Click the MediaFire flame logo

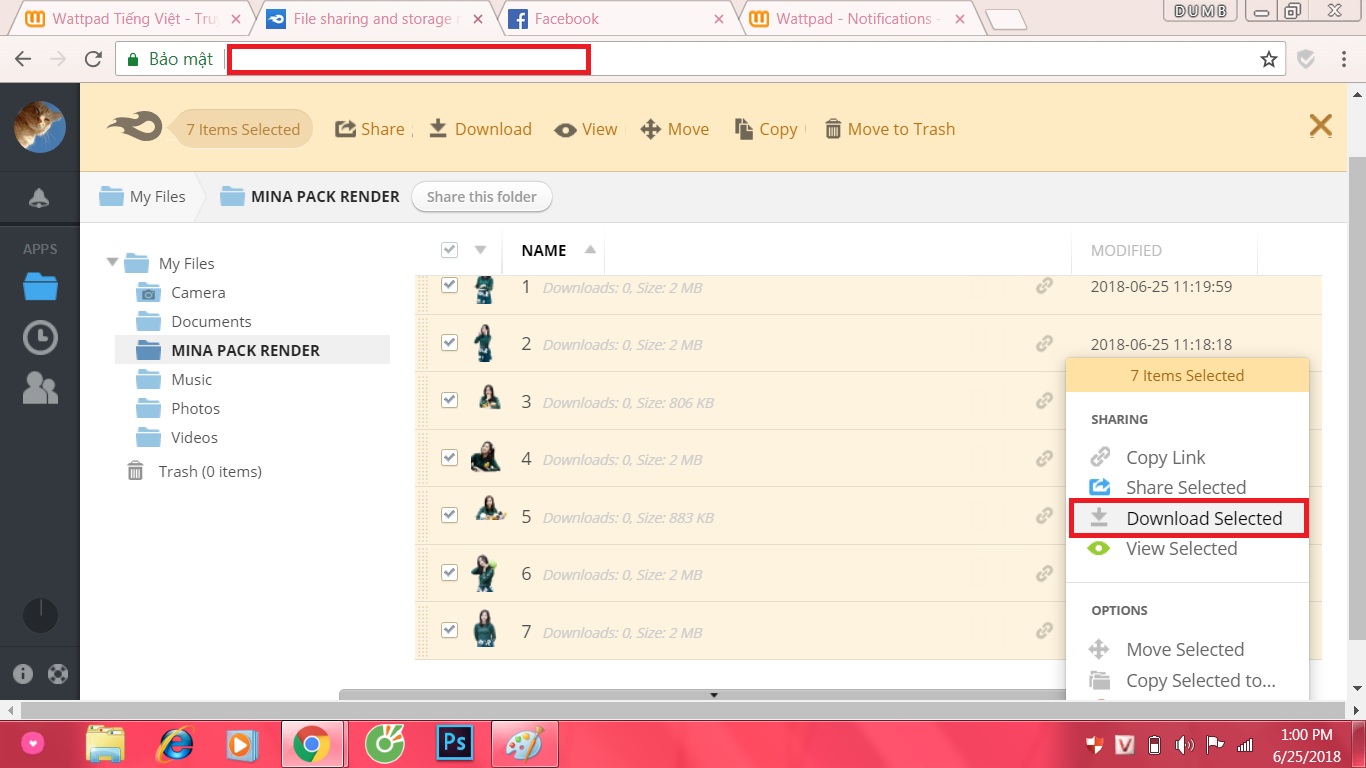[x=136, y=127]
